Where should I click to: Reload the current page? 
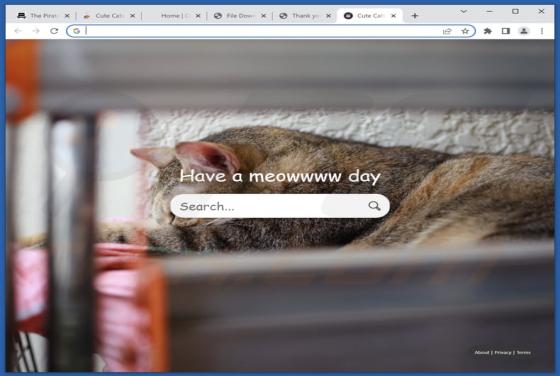pyautogui.click(x=54, y=31)
